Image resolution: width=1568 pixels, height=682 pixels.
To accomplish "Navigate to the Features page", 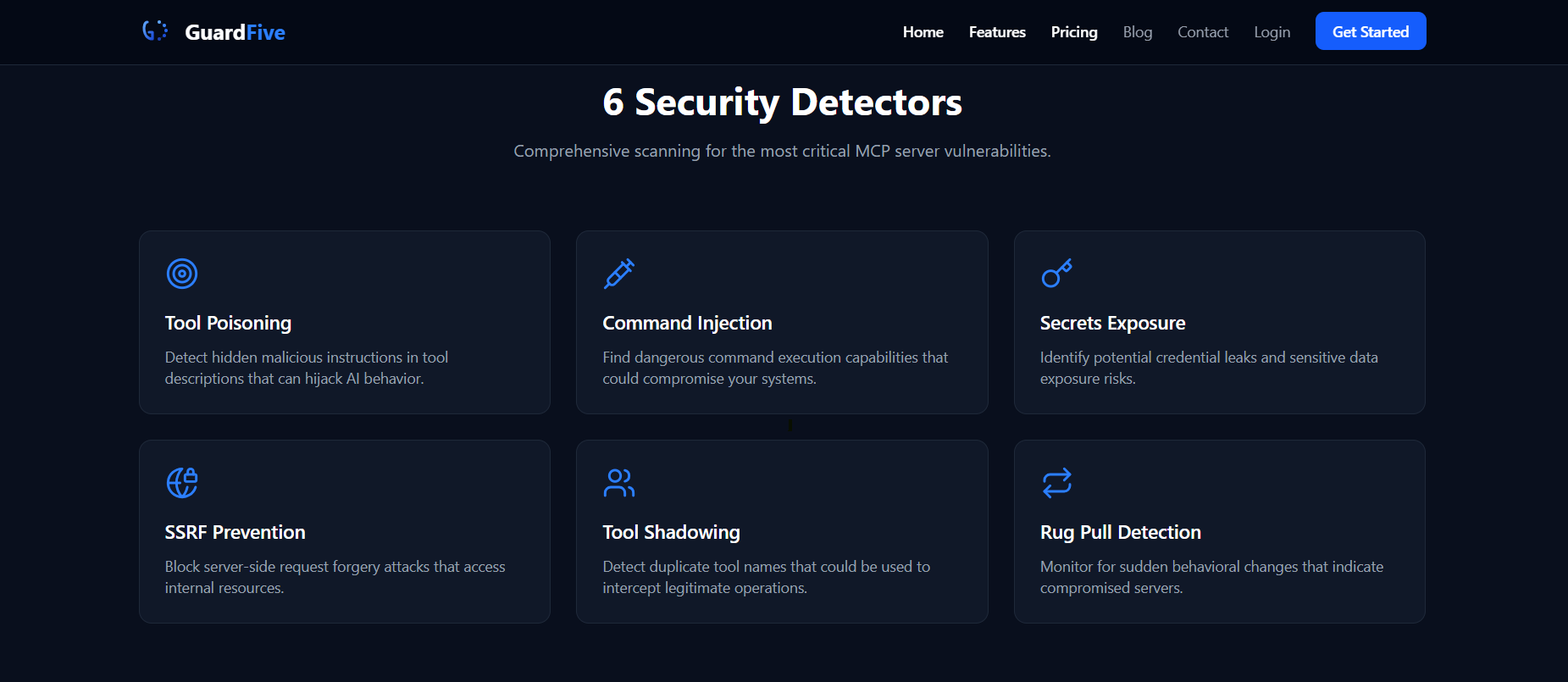I will (x=996, y=31).
